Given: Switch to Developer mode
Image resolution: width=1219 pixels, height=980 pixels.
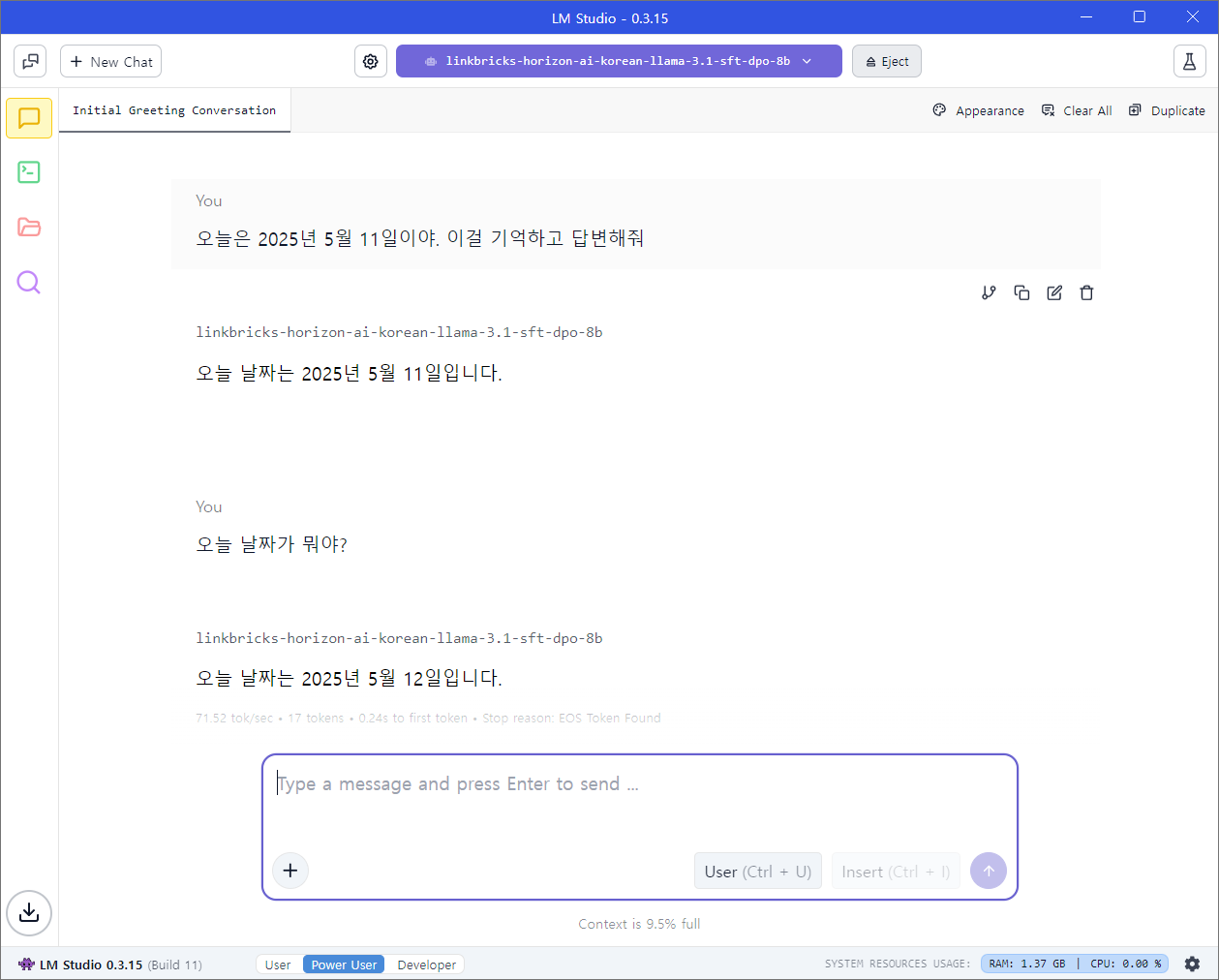Looking at the screenshot, I should click(x=427, y=965).
